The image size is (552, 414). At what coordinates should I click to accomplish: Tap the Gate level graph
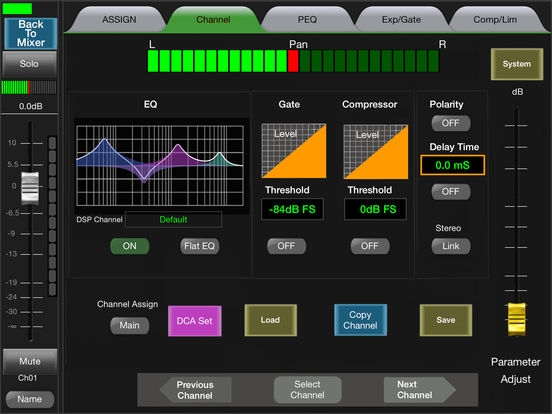(294, 151)
